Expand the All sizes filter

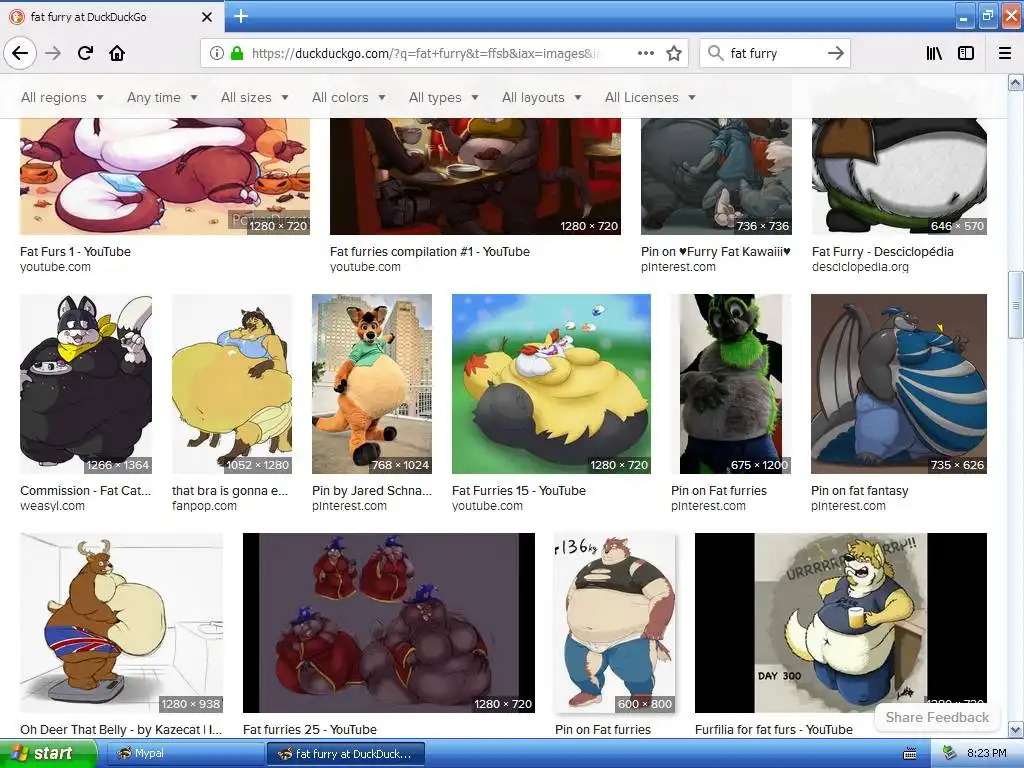(x=255, y=97)
